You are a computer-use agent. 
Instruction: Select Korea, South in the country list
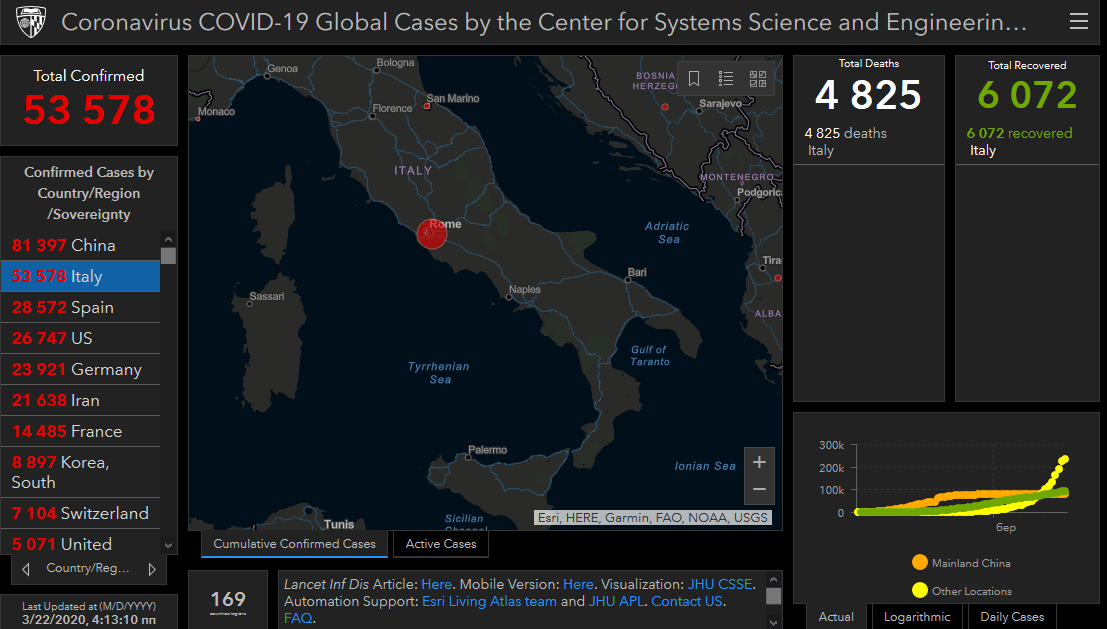[80, 472]
